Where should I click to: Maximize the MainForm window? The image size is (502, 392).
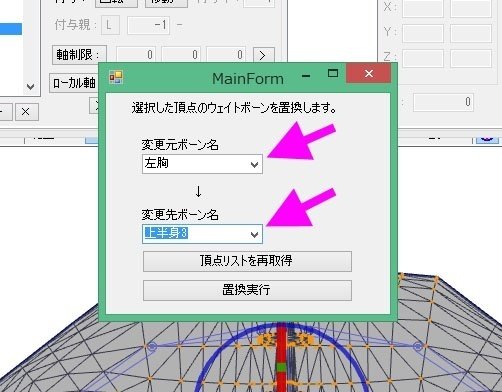333,73
